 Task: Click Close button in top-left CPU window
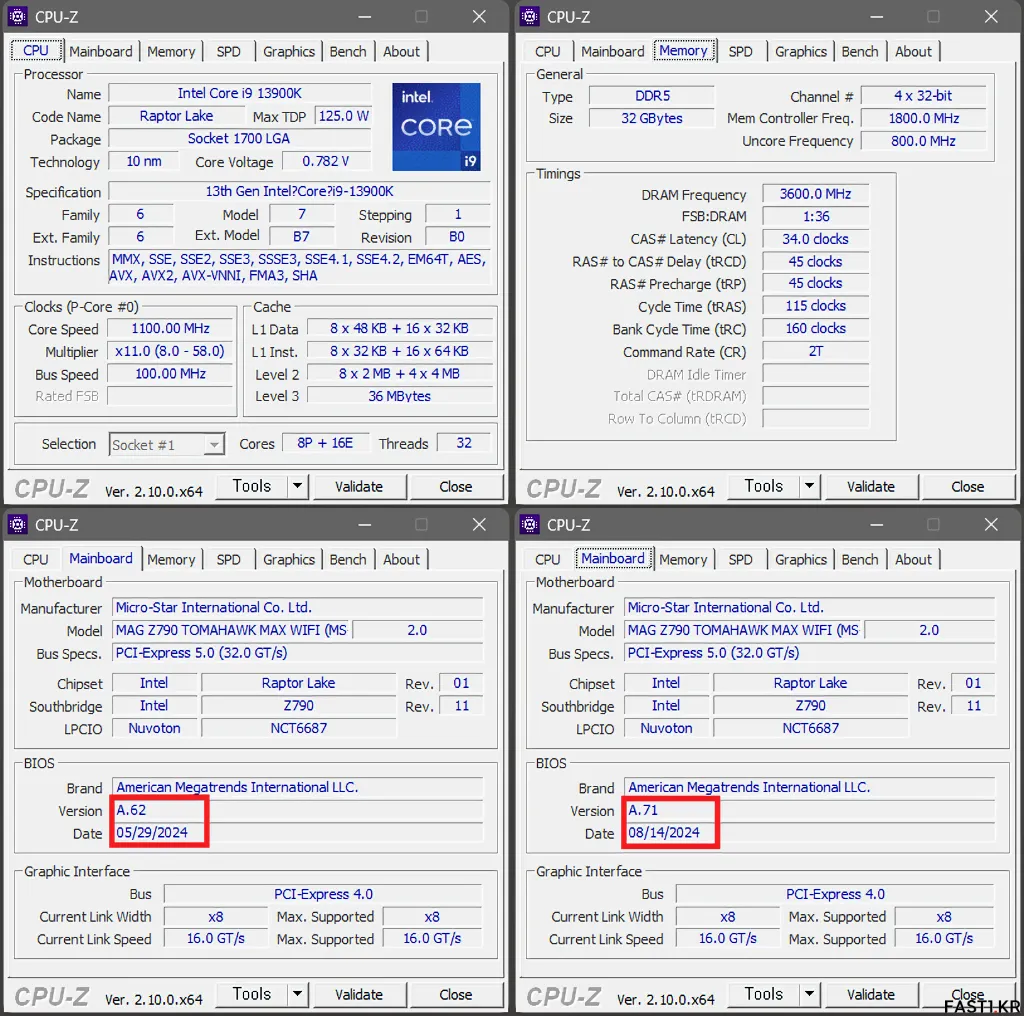pyautogui.click(x=456, y=487)
